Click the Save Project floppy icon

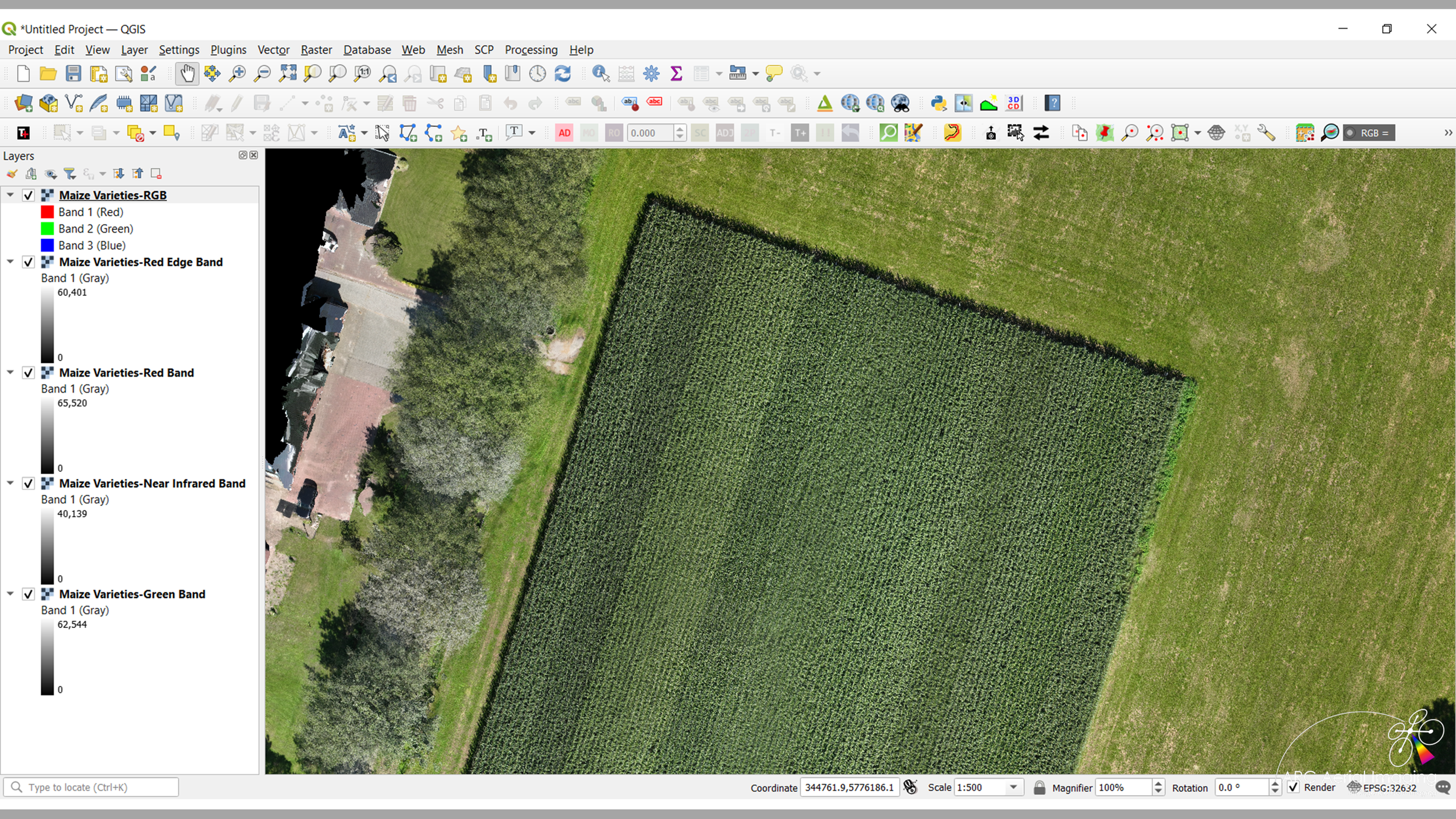[x=73, y=73]
